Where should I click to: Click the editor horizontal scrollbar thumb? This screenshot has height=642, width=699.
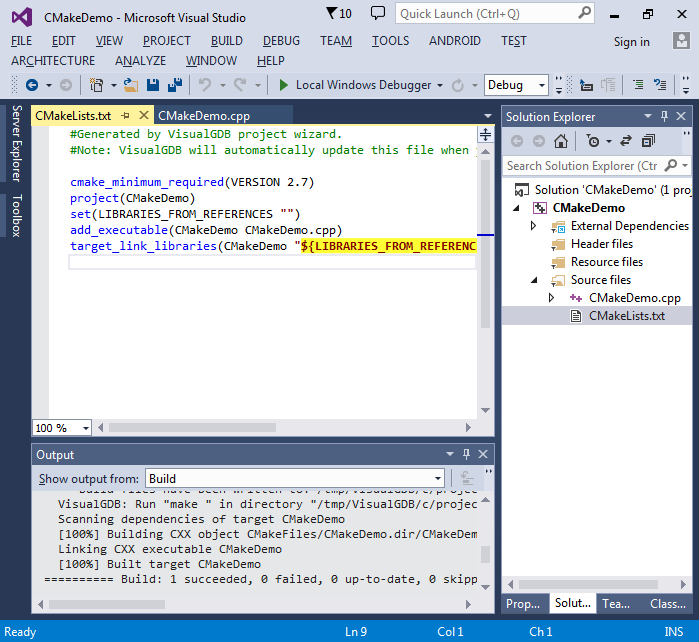(x=192, y=428)
